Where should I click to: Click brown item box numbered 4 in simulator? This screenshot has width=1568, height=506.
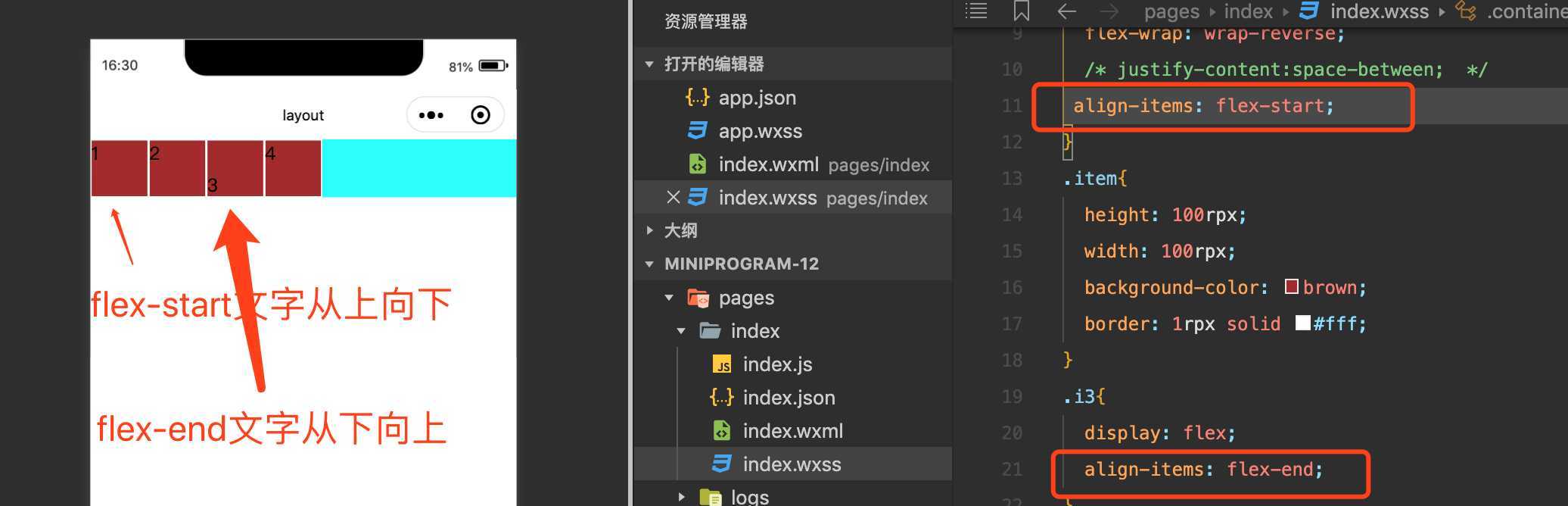[293, 168]
